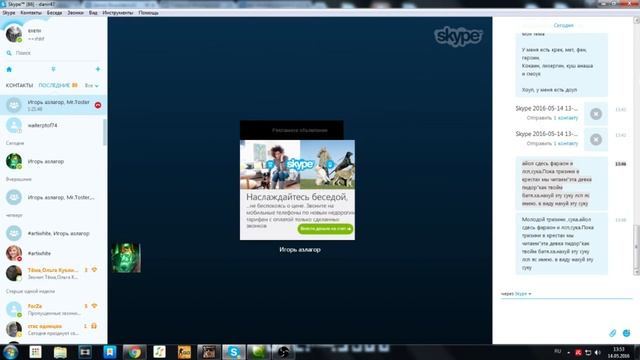
Task: Open the Беседа menu
Action: (54, 13)
